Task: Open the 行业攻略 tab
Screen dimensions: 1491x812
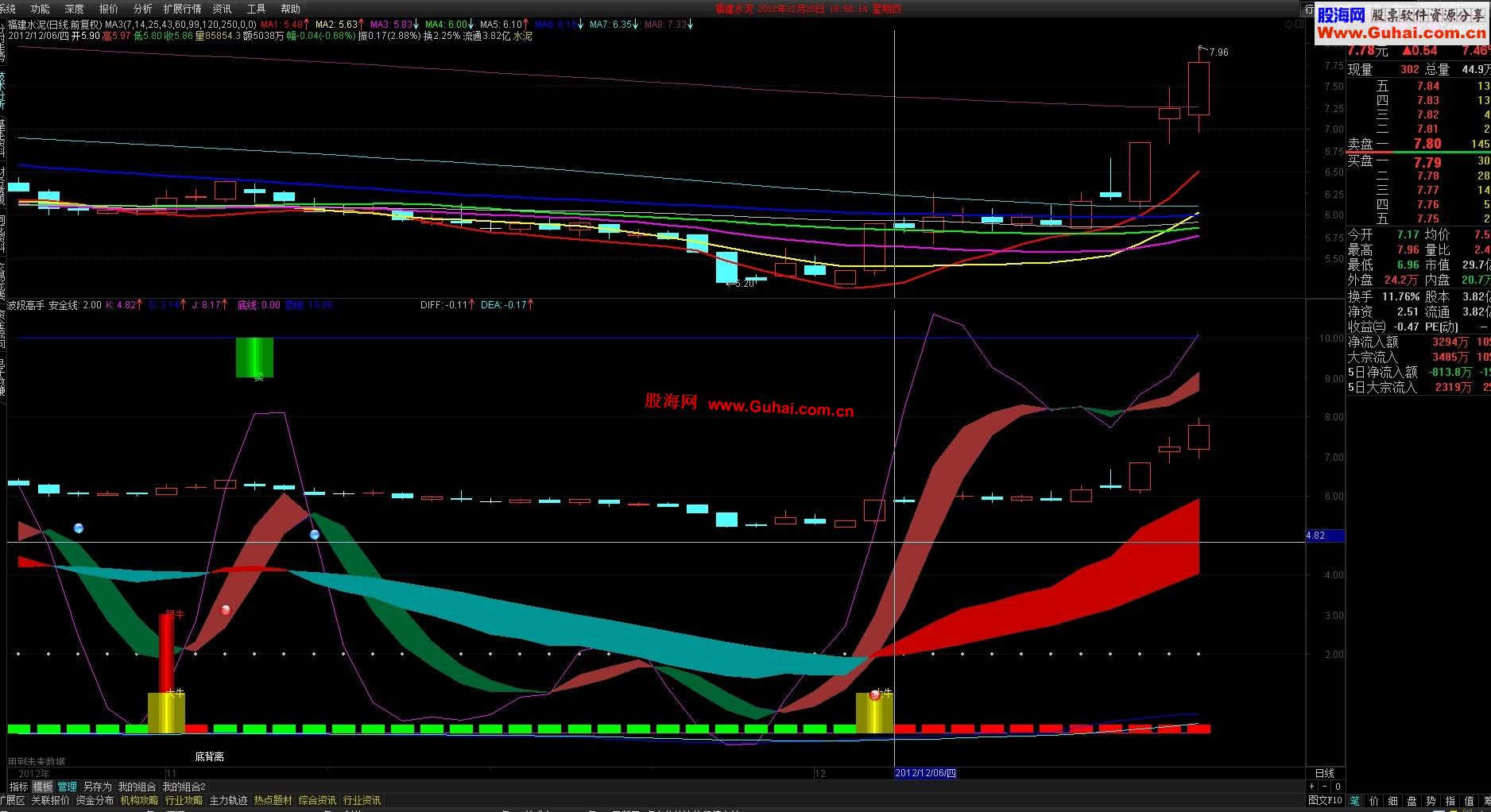Action: [184, 800]
